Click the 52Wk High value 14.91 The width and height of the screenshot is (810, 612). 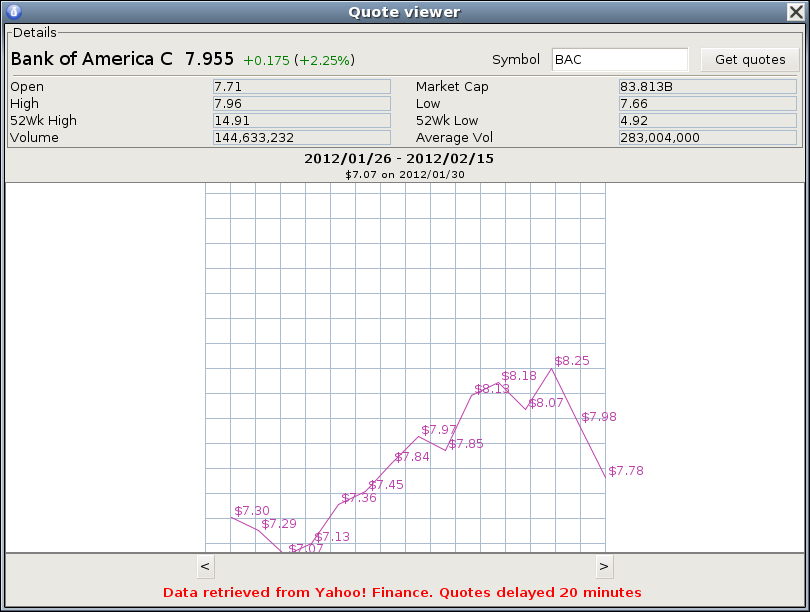[302, 120]
